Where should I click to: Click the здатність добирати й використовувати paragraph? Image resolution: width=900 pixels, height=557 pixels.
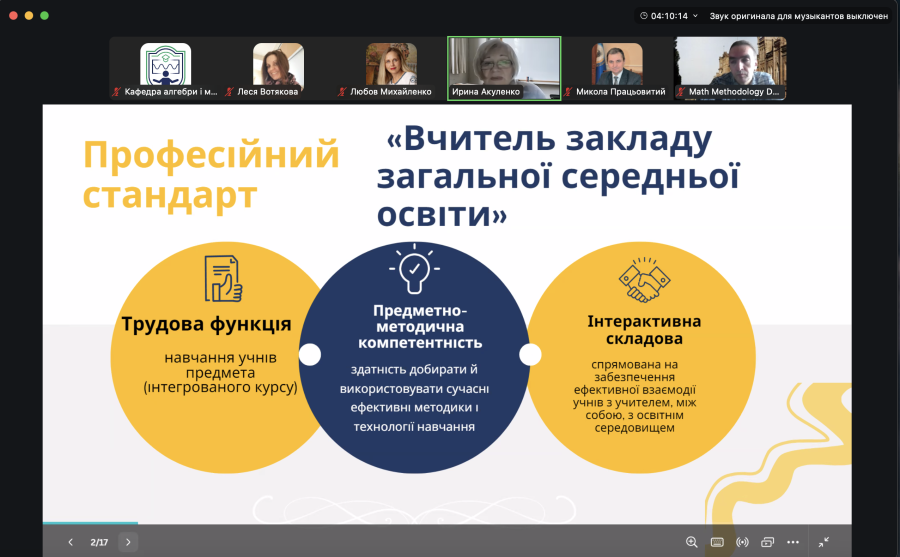pyautogui.click(x=414, y=398)
